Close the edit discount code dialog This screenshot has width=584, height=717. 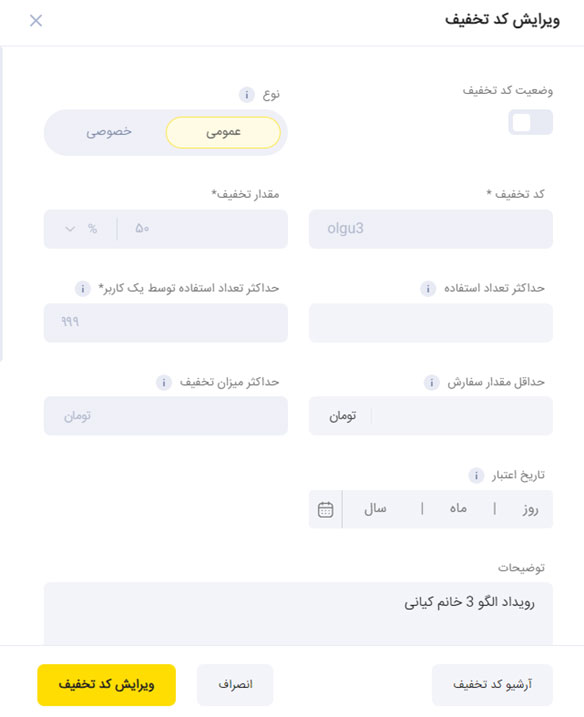pos(36,20)
